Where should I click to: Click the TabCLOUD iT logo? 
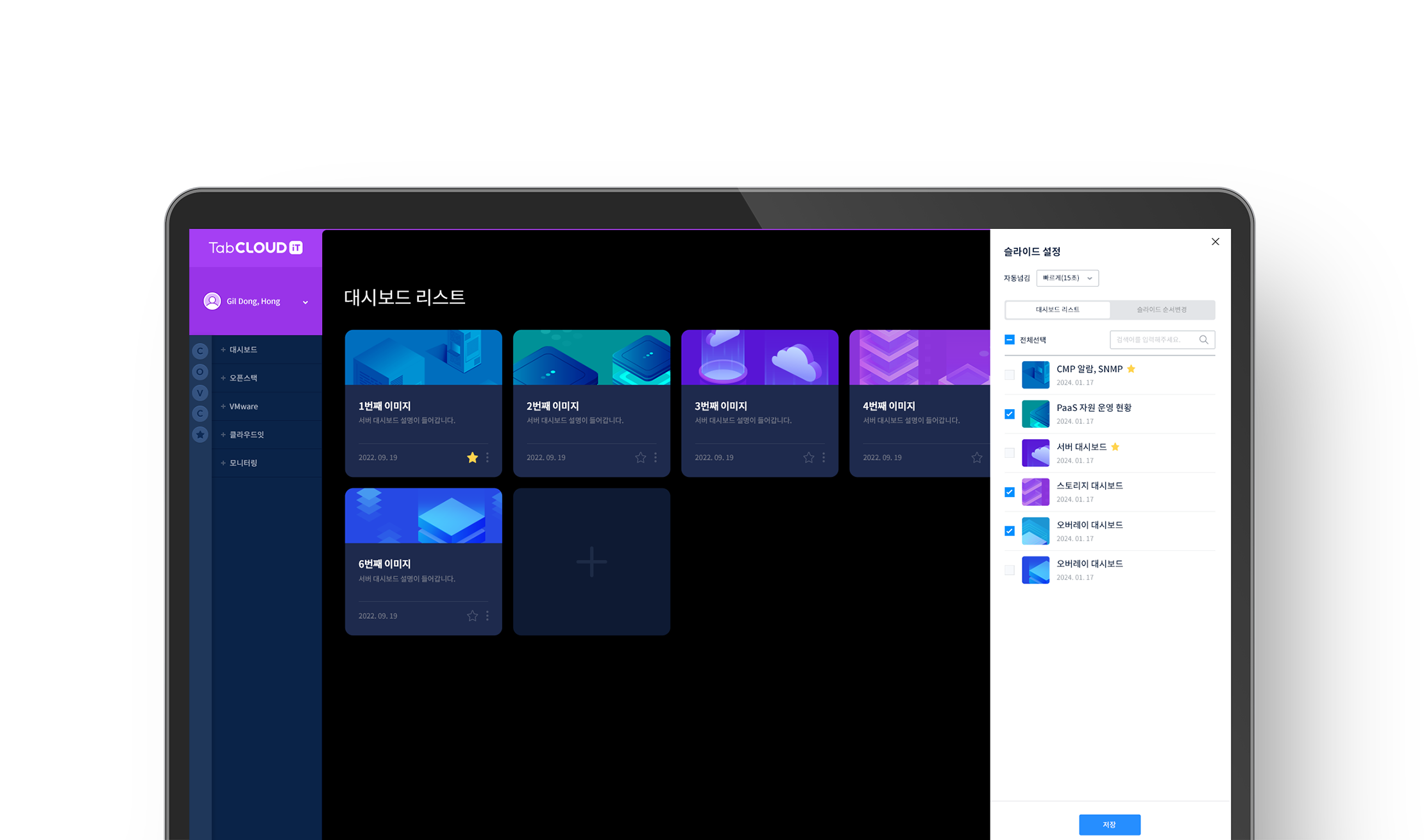[255, 248]
